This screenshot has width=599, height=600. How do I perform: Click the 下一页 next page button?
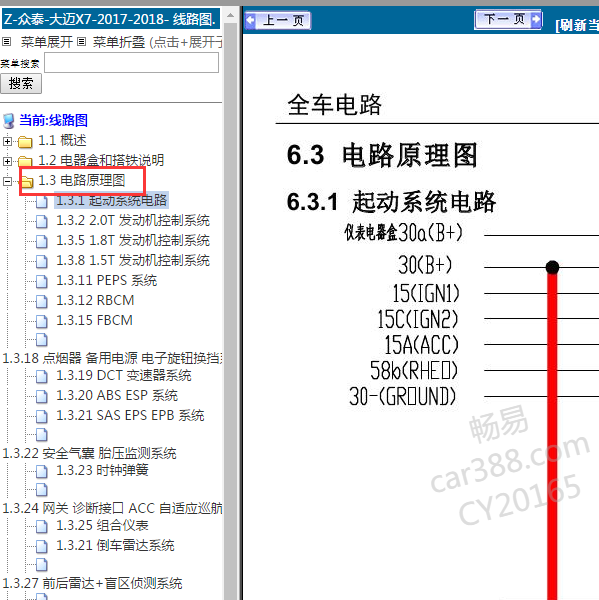click(508, 19)
